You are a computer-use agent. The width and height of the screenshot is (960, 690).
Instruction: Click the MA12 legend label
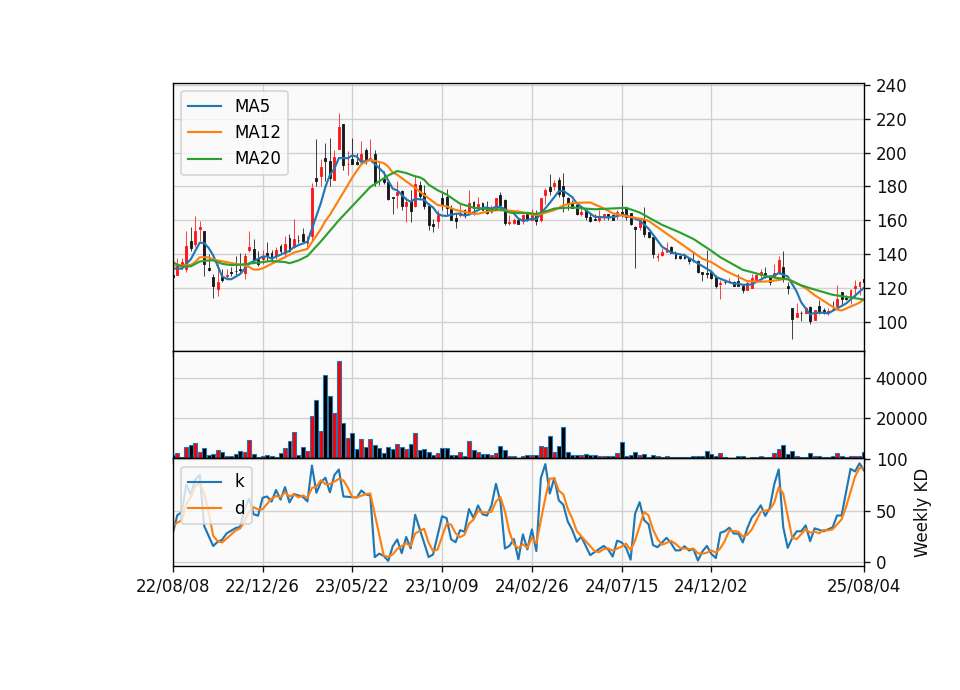coord(257,132)
